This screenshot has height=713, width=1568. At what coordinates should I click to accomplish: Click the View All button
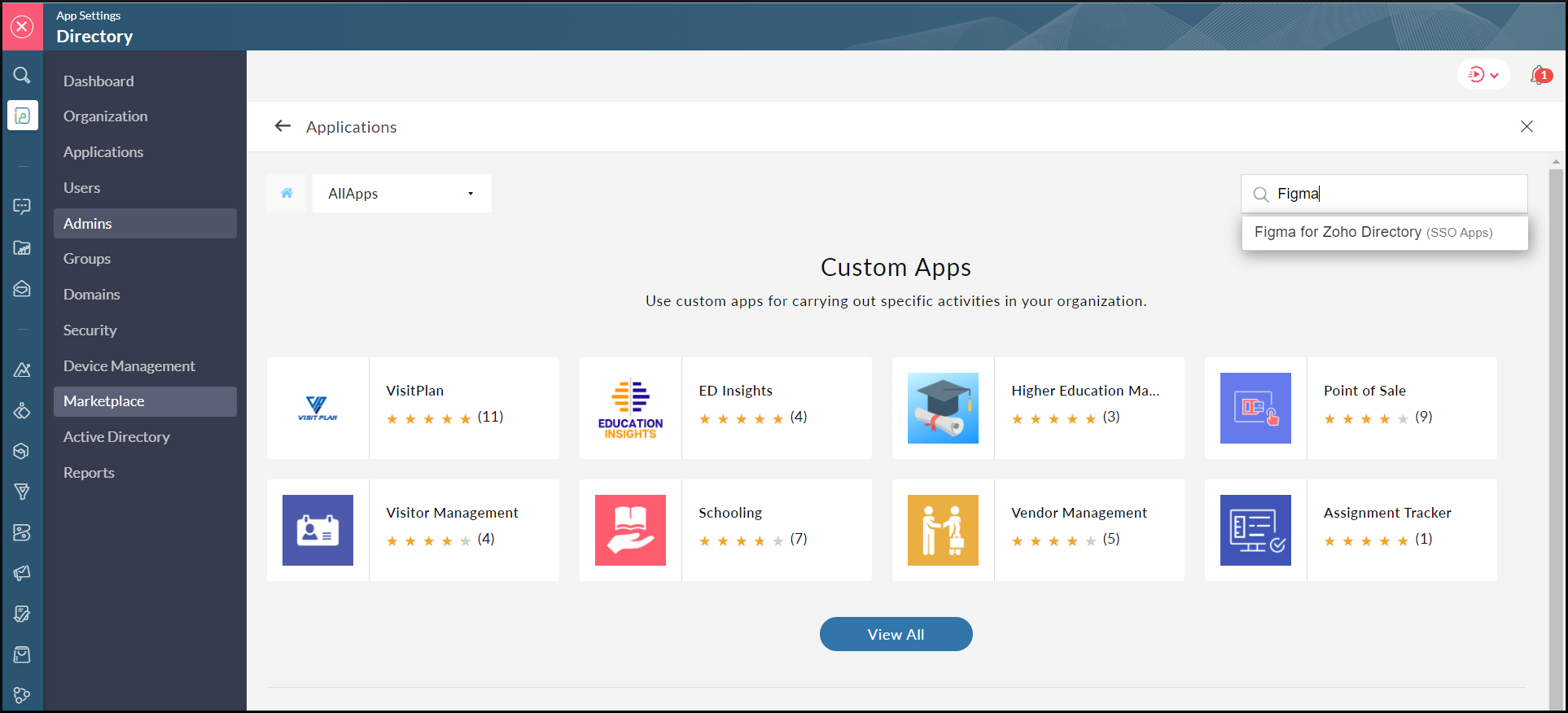click(x=896, y=634)
